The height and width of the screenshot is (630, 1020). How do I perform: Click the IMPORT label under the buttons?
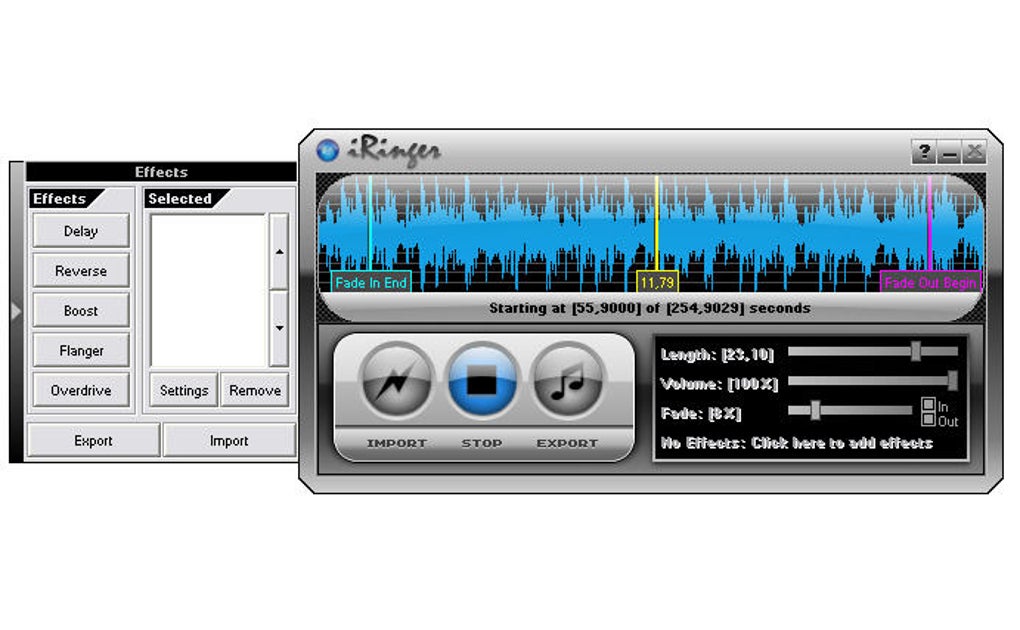[x=397, y=443]
